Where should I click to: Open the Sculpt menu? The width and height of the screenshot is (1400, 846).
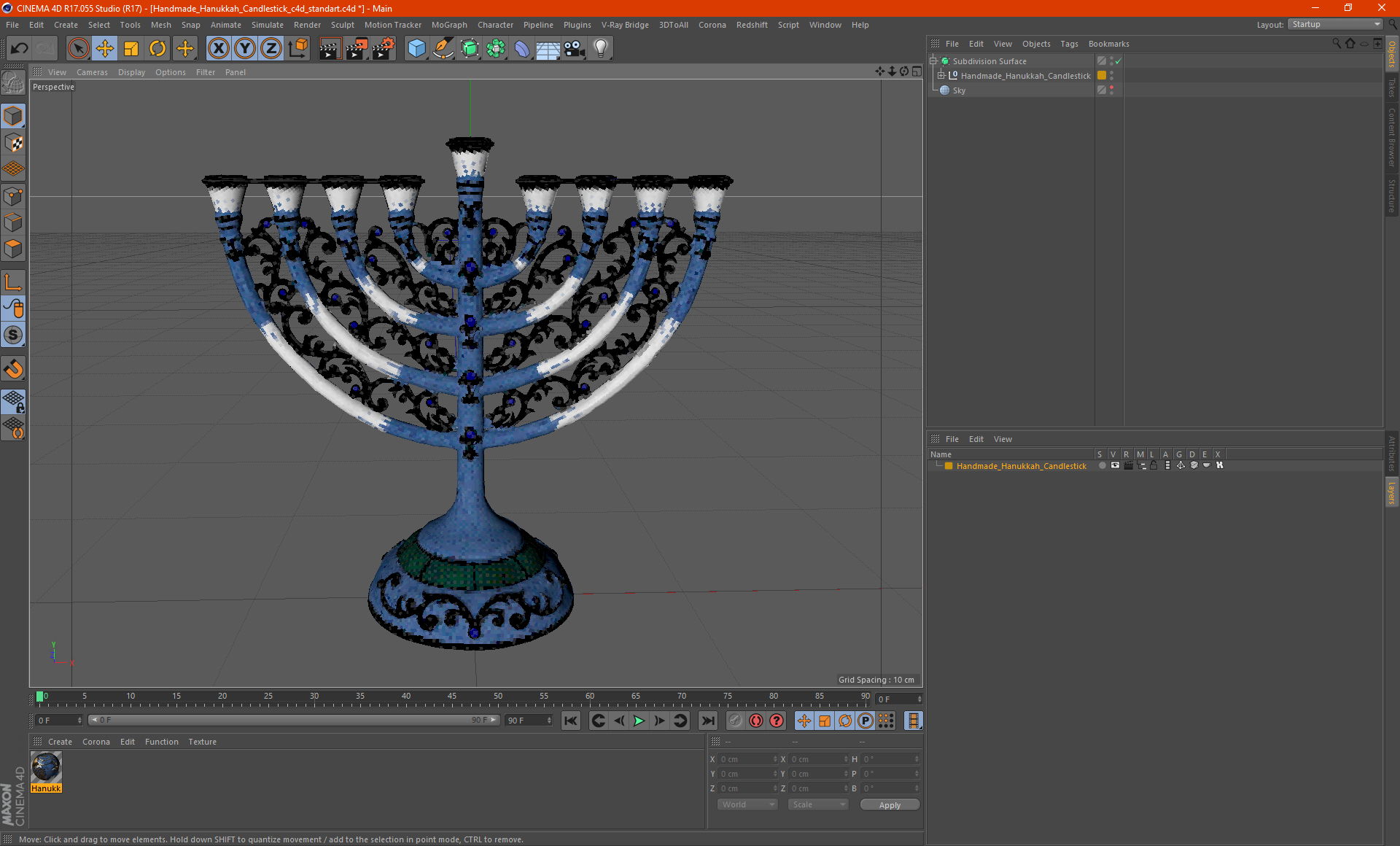(342, 25)
